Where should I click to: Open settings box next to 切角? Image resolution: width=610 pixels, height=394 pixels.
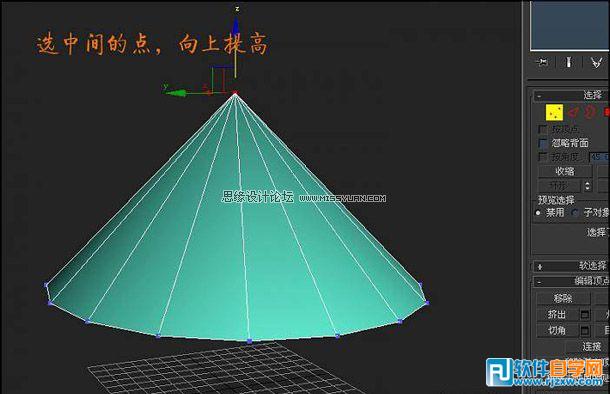pos(585,331)
